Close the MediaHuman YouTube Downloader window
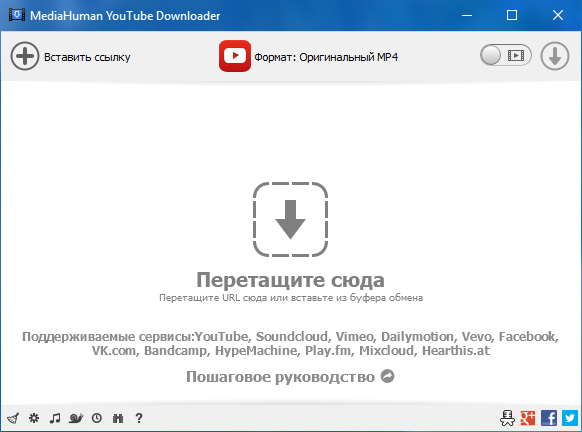 pos(558,15)
